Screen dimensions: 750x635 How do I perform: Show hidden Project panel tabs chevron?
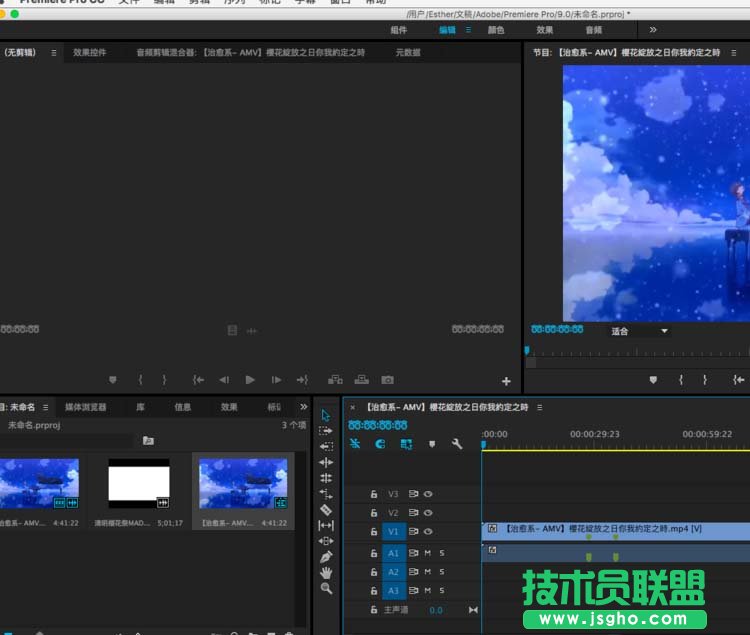coord(303,407)
